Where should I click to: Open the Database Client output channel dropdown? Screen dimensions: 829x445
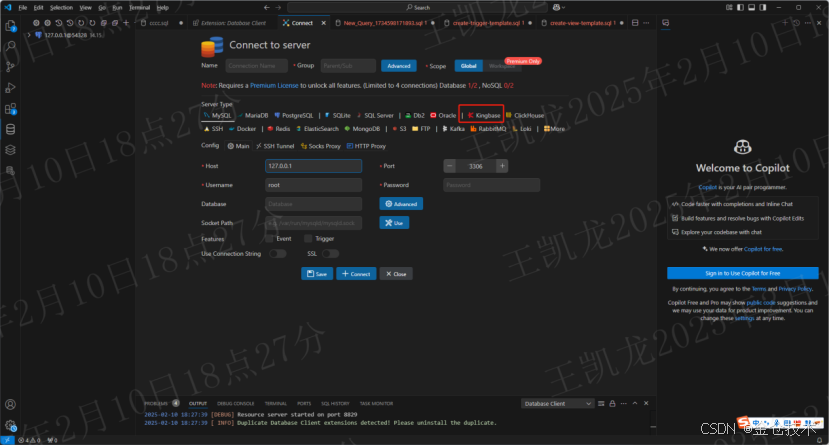557,403
